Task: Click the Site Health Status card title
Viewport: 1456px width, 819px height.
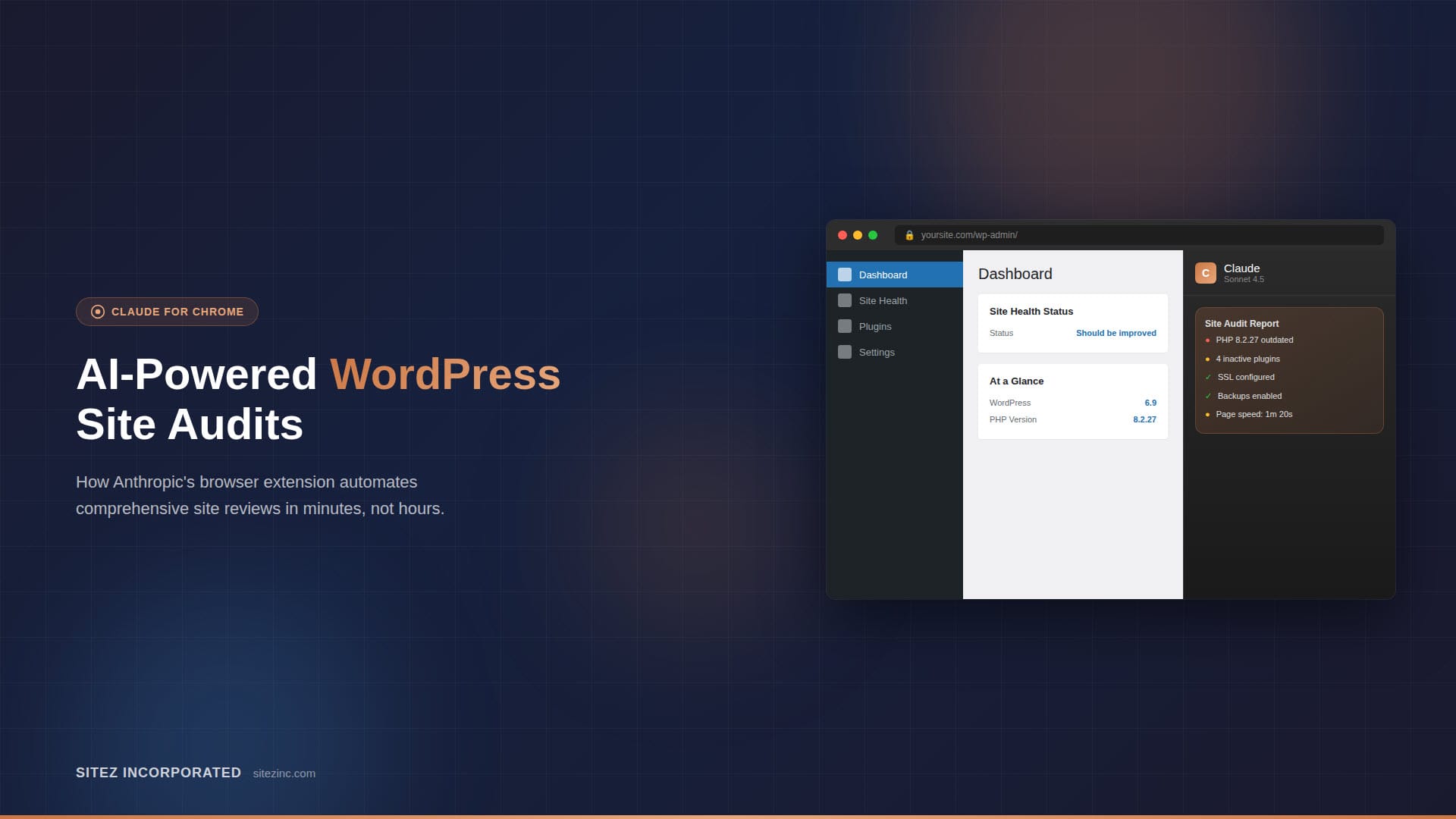Action: coord(1031,312)
